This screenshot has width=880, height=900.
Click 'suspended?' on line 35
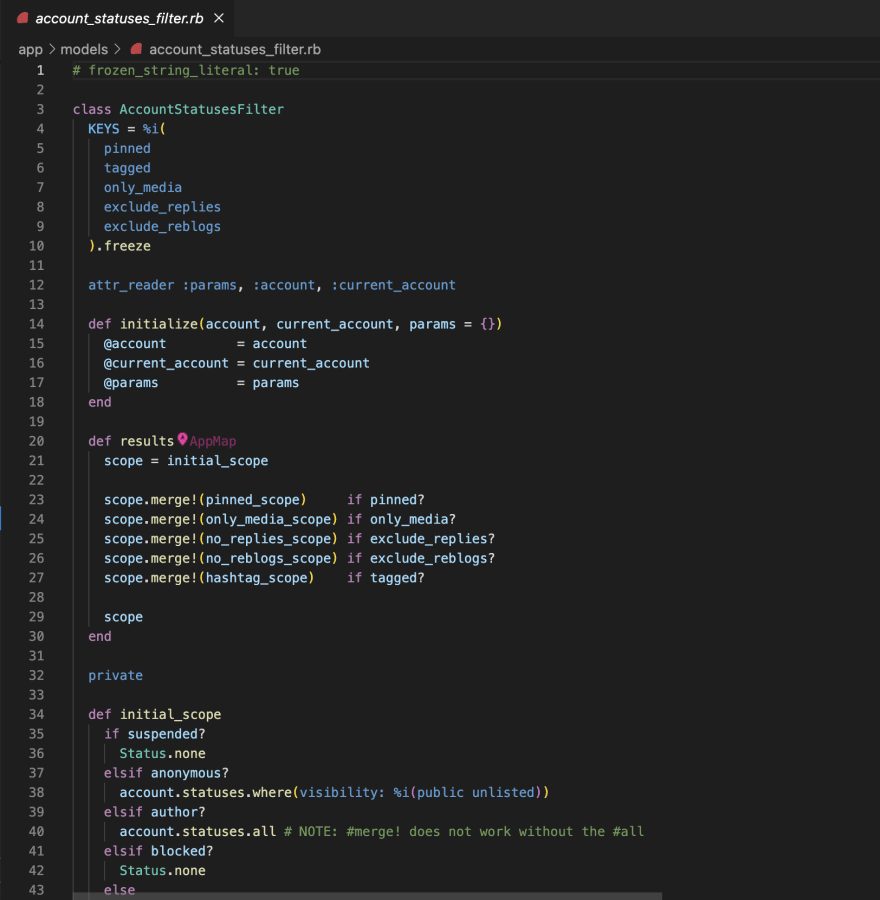pos(166,734)
